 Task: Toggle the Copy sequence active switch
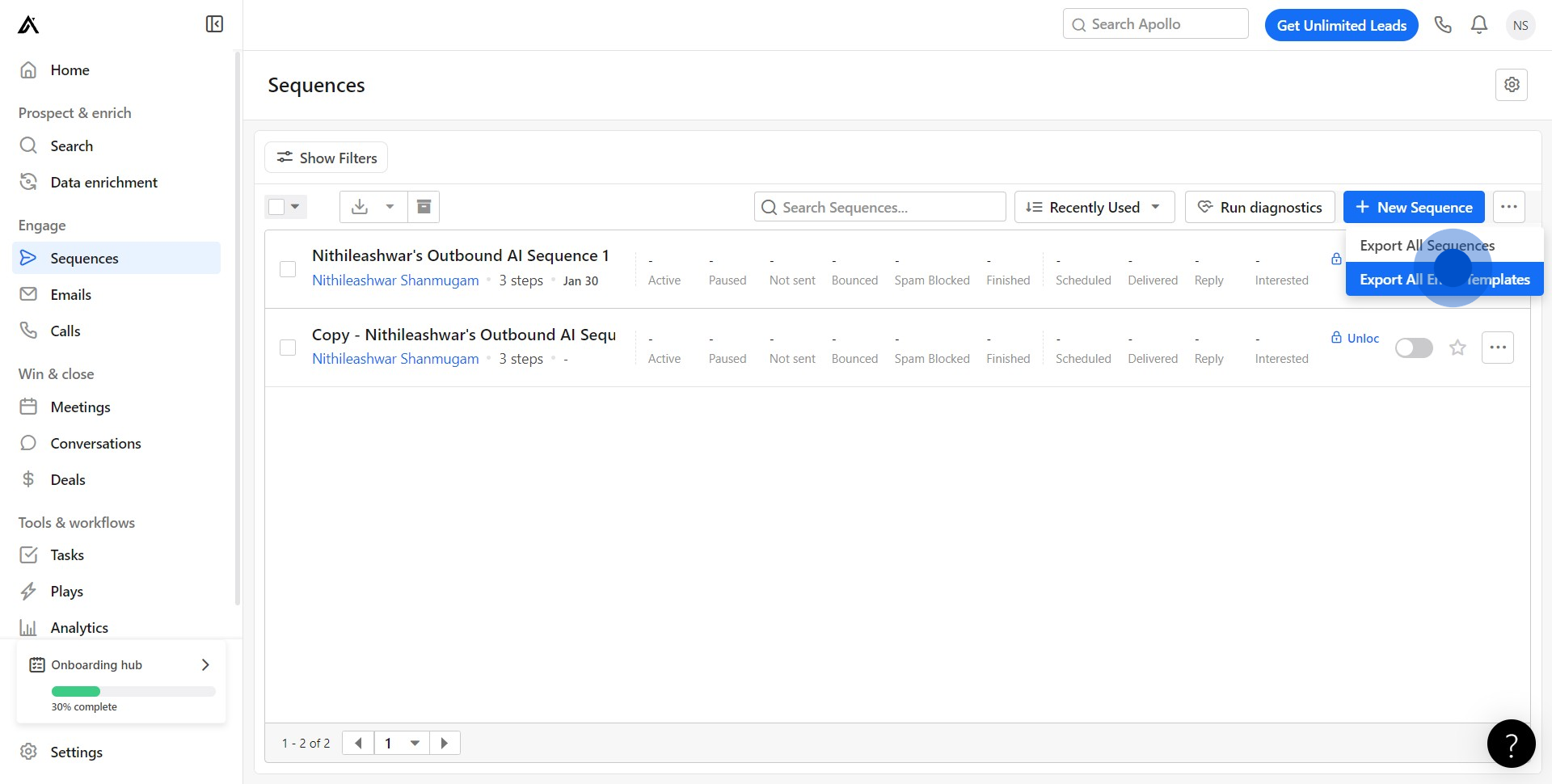[1414, 348]
